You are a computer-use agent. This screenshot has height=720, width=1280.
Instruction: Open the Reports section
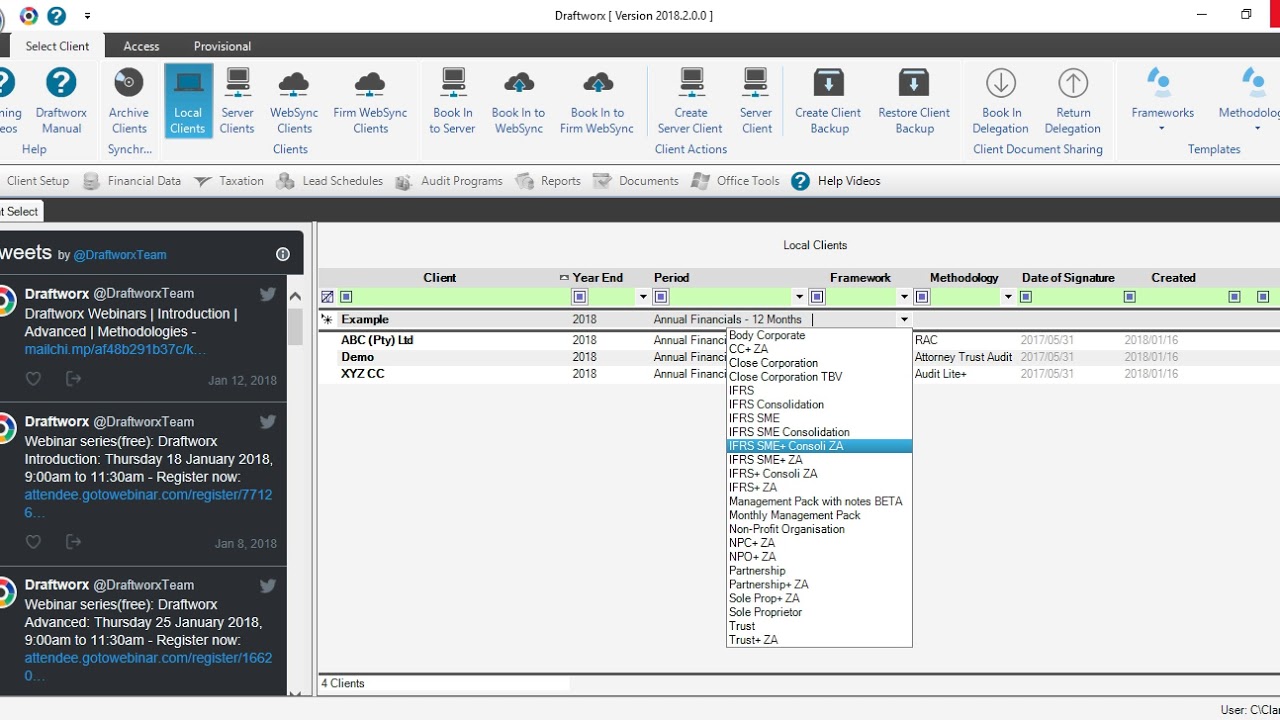tap(548, 181)
